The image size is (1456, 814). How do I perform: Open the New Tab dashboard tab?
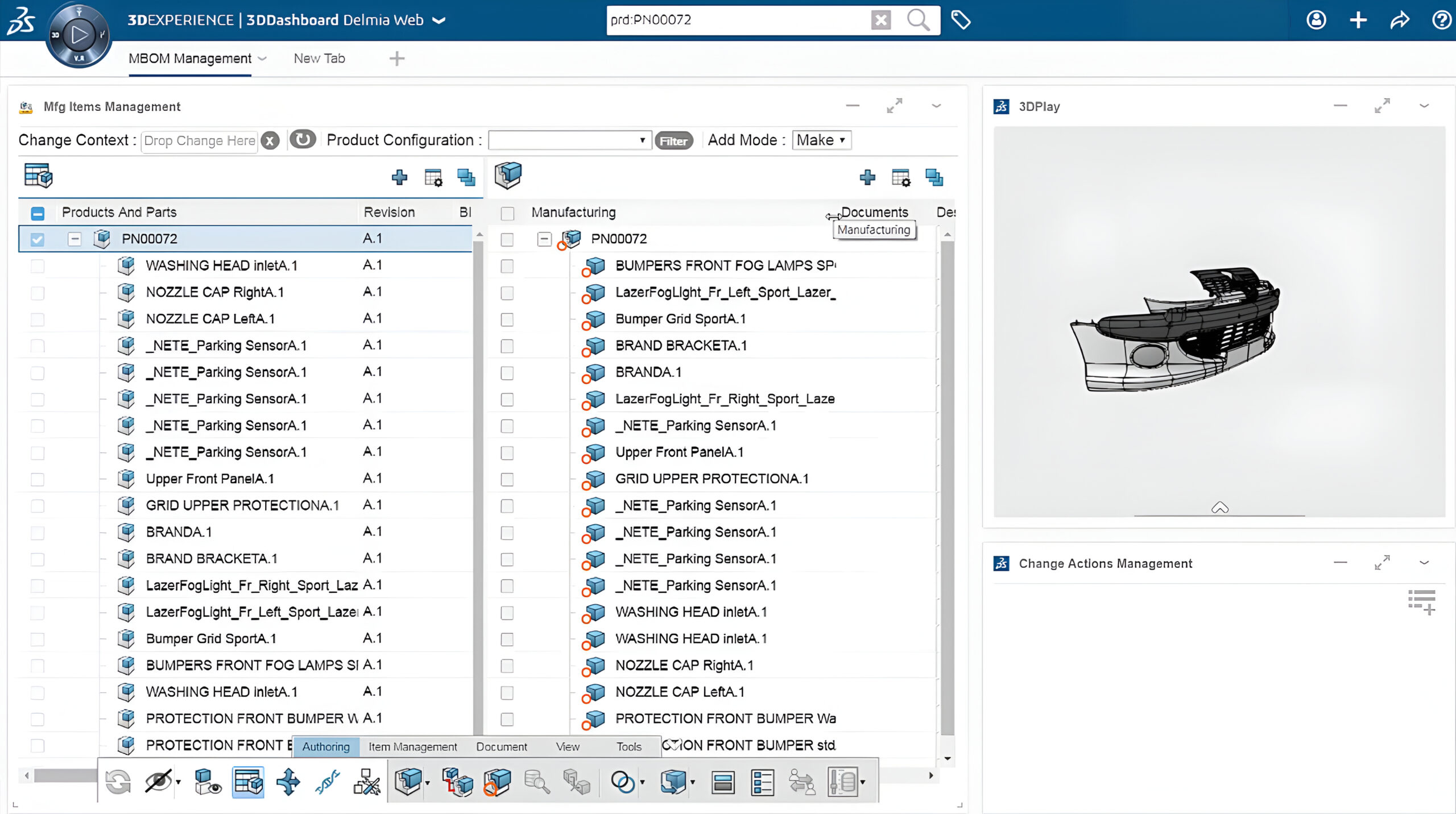[x=319, y=59]
